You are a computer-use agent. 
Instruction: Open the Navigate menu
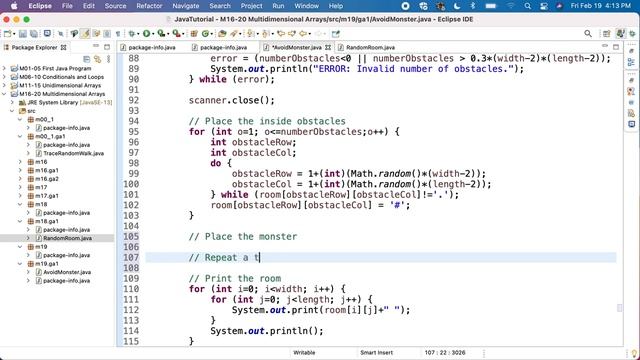pyautogui.click(x=186, y=6)
